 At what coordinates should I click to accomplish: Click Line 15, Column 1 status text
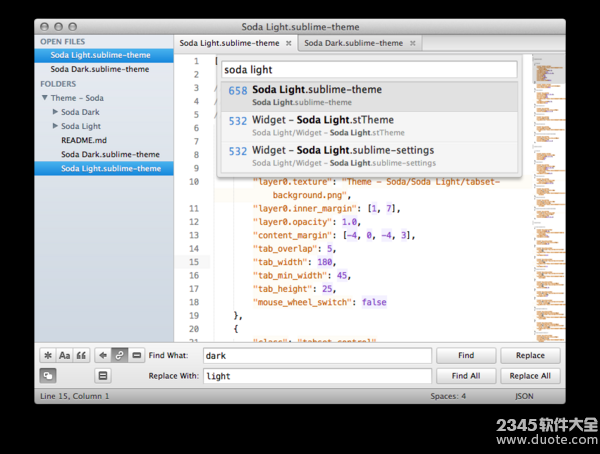point(75,396)
